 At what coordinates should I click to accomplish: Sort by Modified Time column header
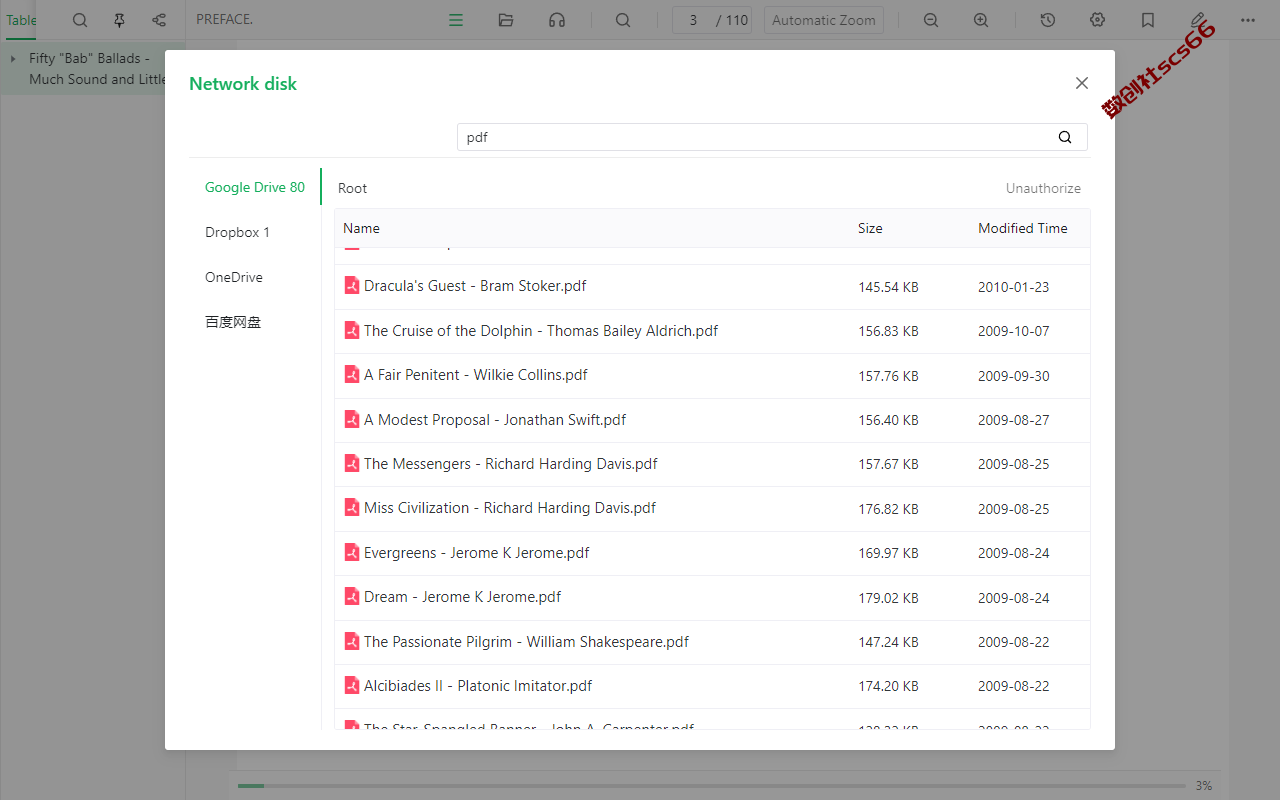[x=1023, y=228]
